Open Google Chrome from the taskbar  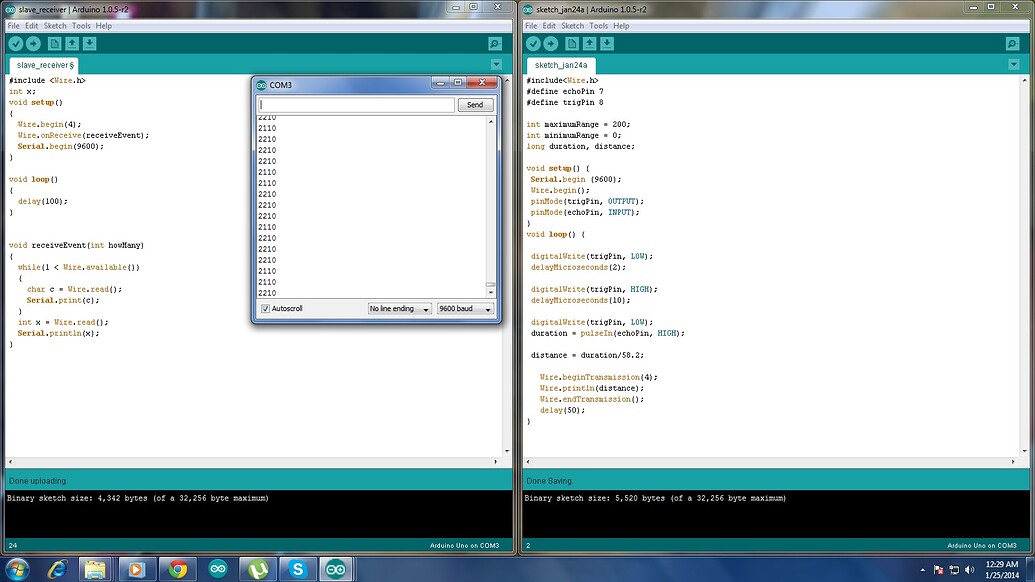click(179, 569)
